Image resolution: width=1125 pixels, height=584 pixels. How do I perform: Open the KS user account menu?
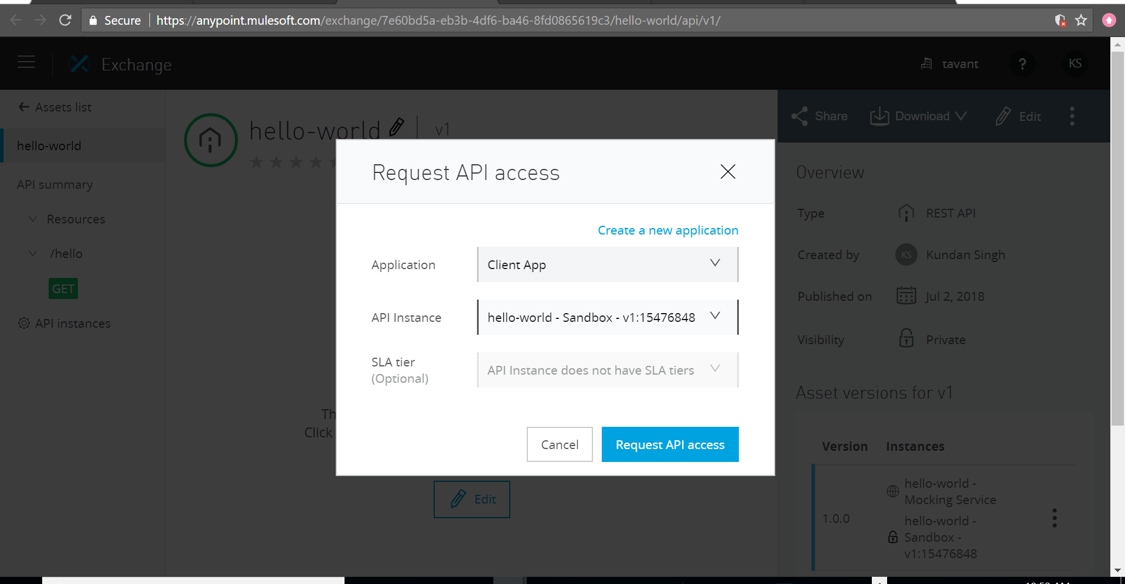pos(1075,64)
